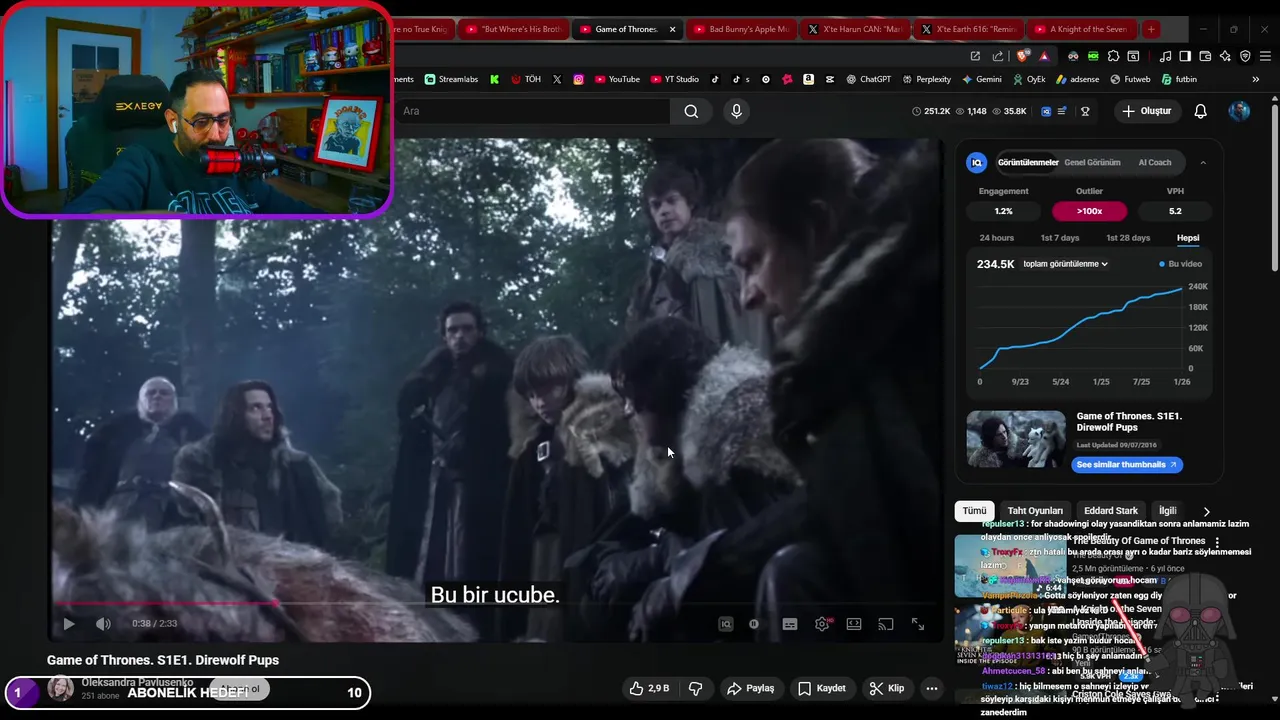This screenshot has height=720, width=1280.
Task: Select the Hepsi time range
Action: click(1188, 238)
